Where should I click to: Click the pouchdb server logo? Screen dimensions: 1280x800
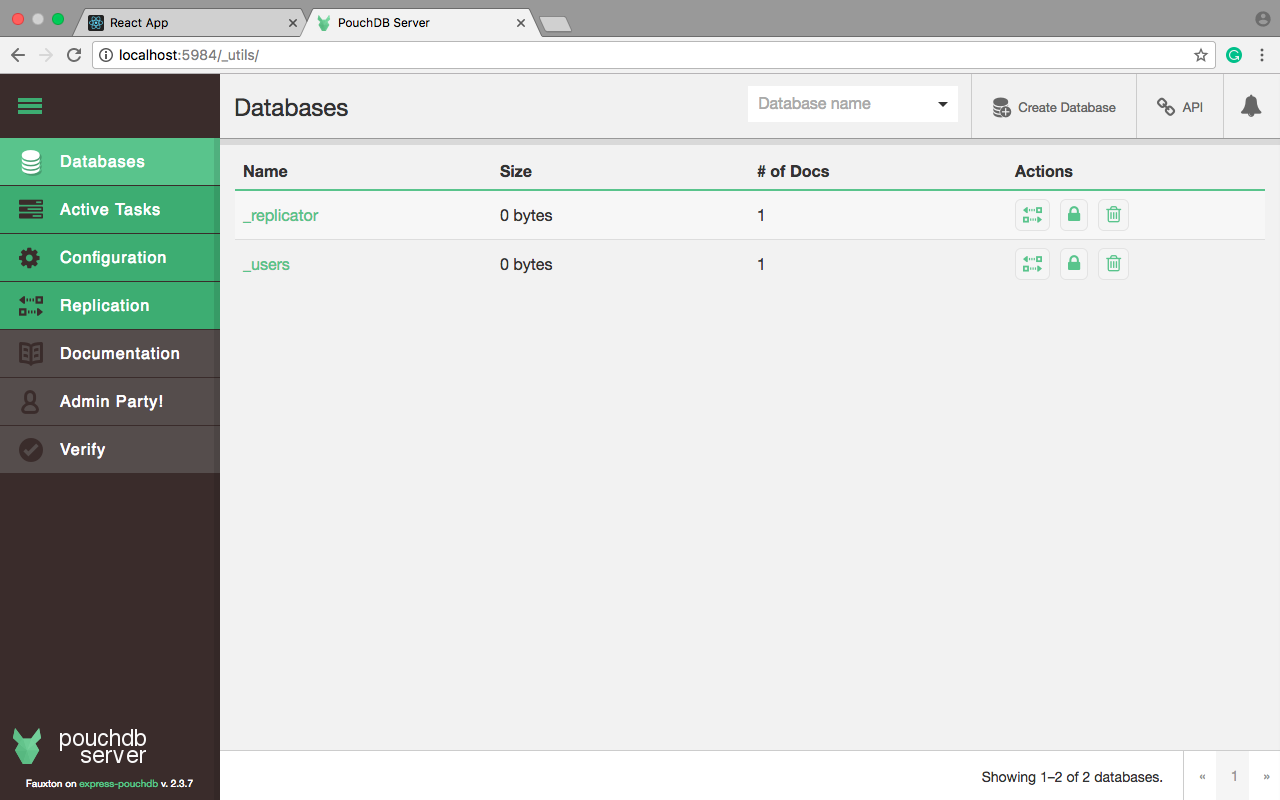pyautogui.click(x=80, y=746)
